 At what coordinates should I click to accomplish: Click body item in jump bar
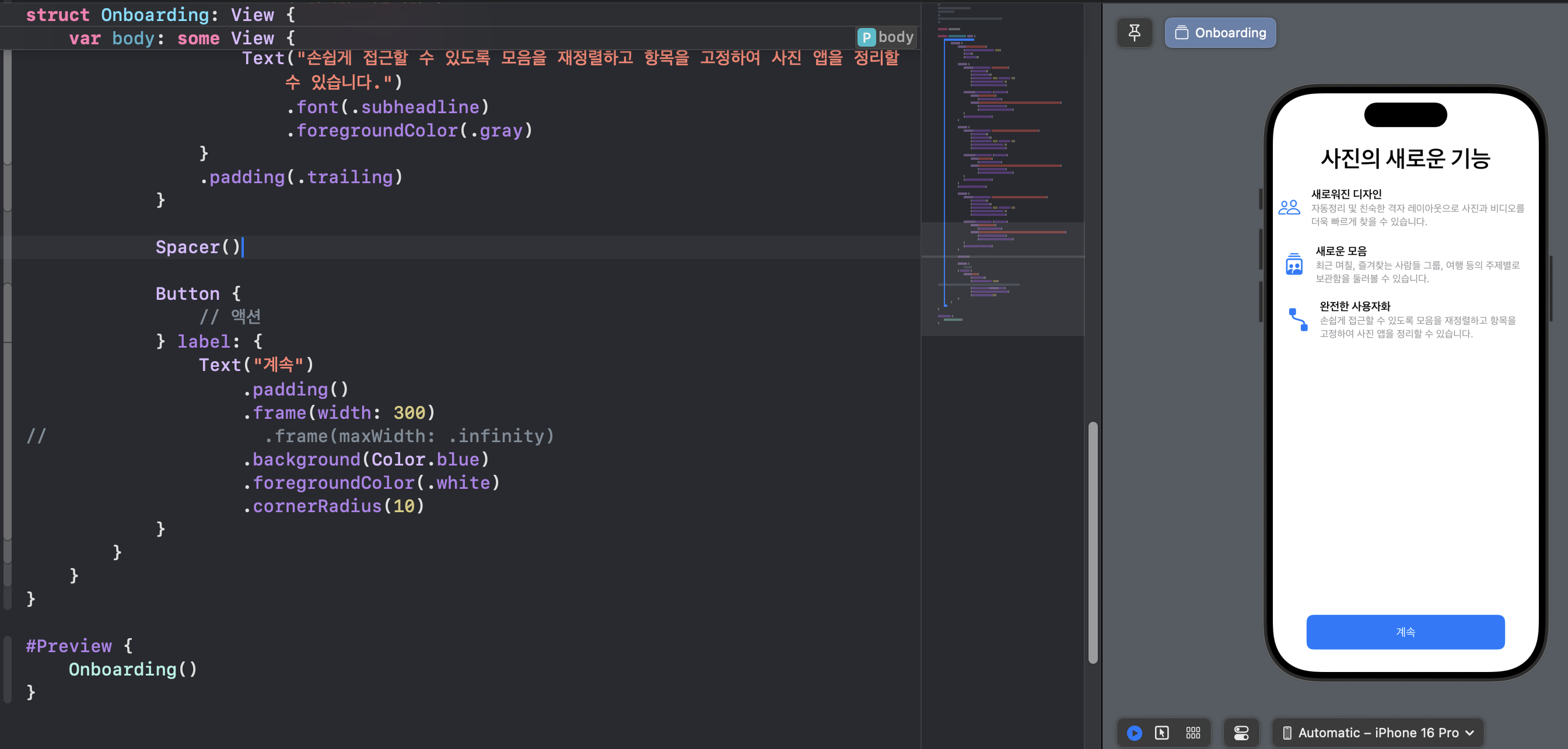pyautogui.click(x=895, y=37)
